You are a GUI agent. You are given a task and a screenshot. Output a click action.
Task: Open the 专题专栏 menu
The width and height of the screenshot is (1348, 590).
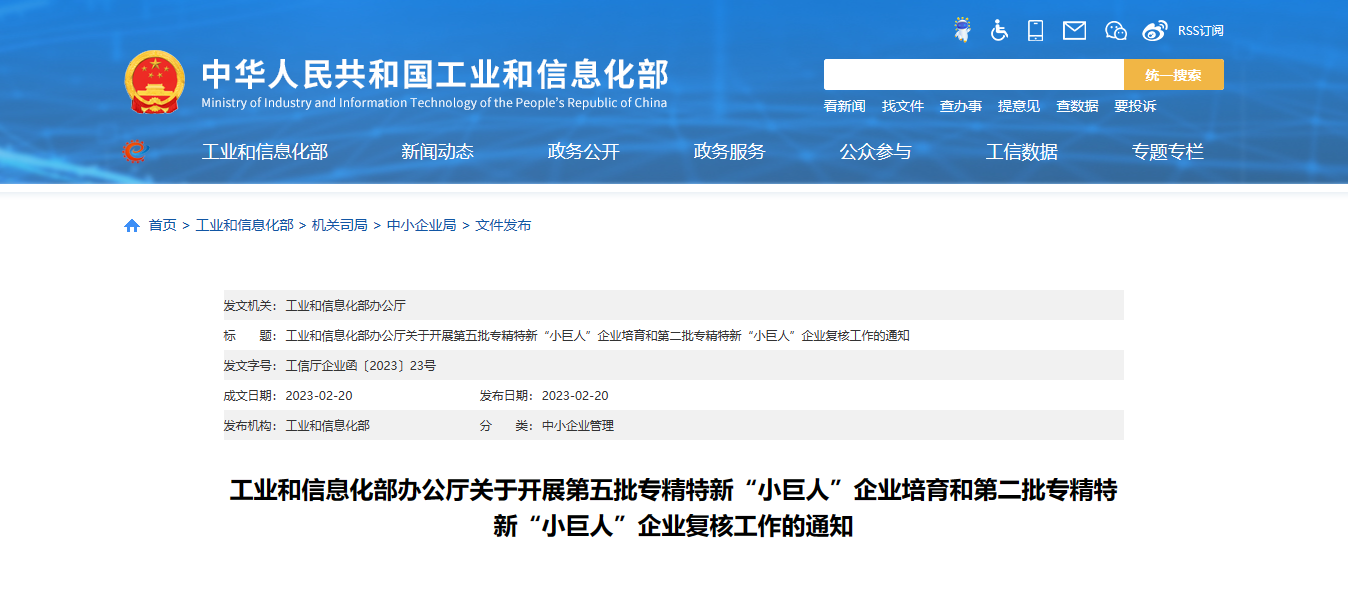(x=1167, y=152)
